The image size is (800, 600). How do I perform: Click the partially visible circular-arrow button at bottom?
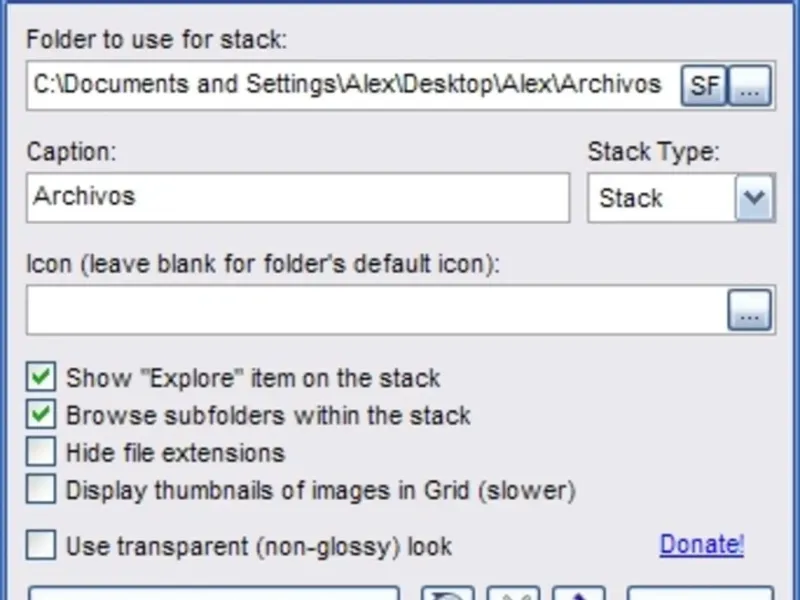[447, 593]
